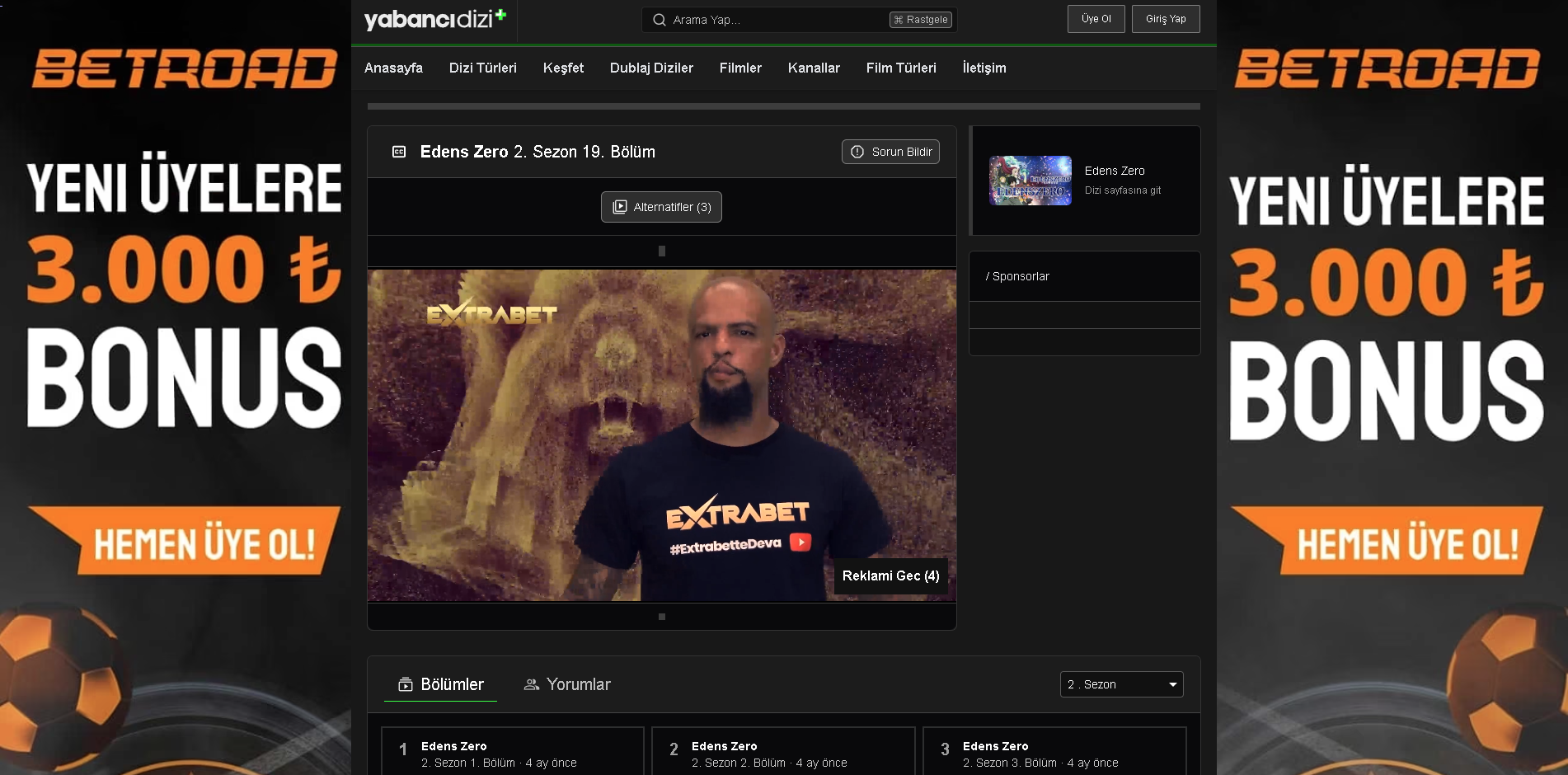
Task: Click the search magnifier icon
Action: [x=660, y=20]
